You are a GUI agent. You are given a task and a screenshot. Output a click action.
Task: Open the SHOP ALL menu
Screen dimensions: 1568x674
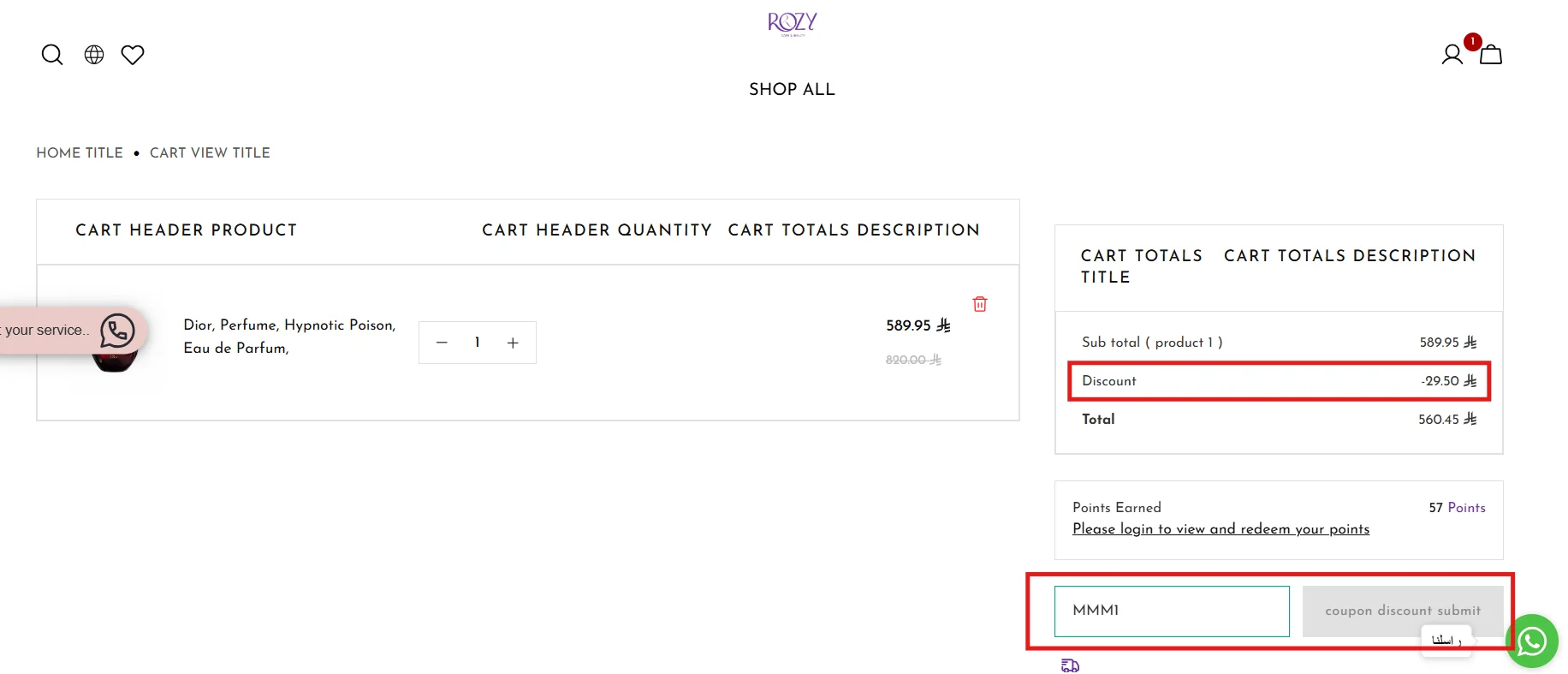pos(792,89)
